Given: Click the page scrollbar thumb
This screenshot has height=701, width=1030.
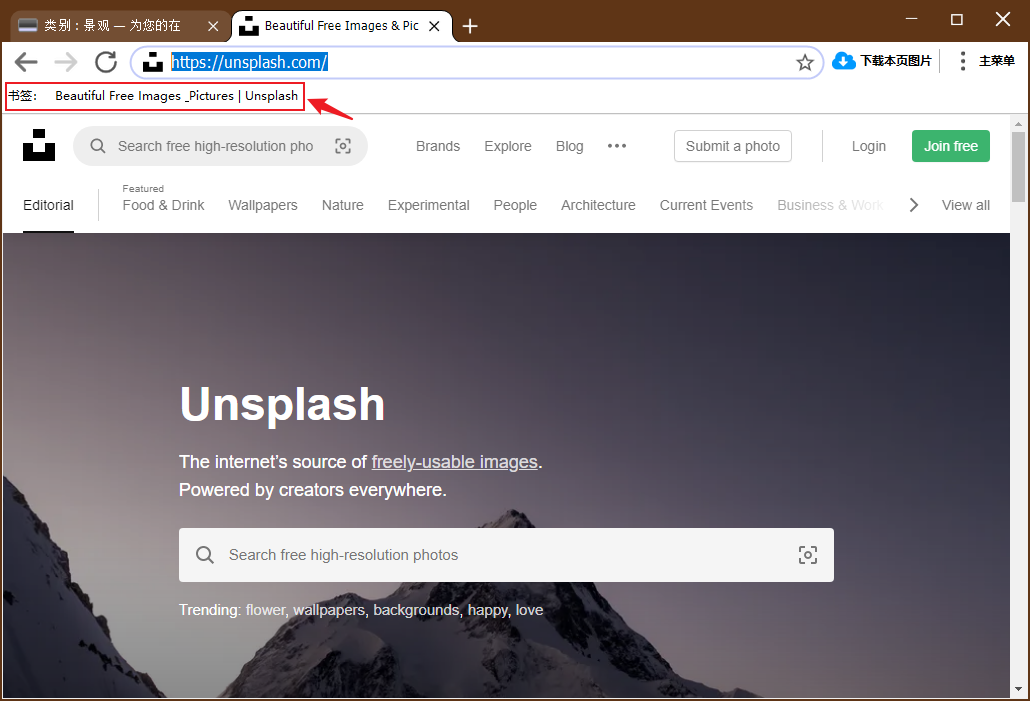Looking at the screenshot, I should (x=1018, y=167).
